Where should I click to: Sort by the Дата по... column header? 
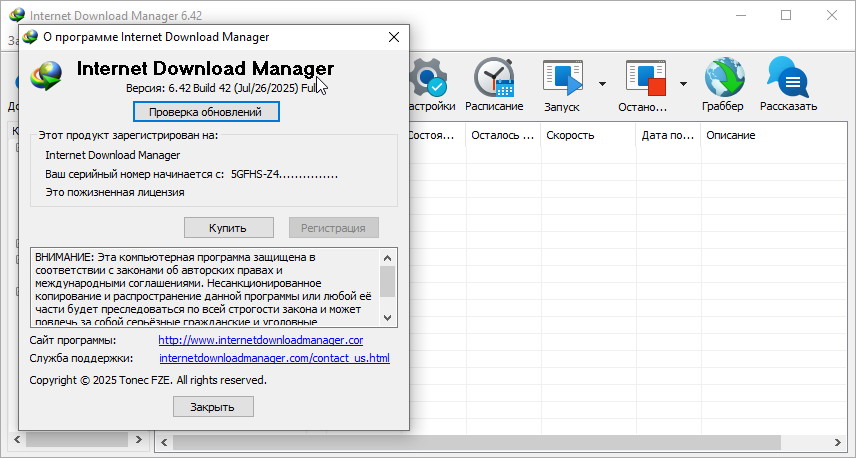(x=668, y=135)
